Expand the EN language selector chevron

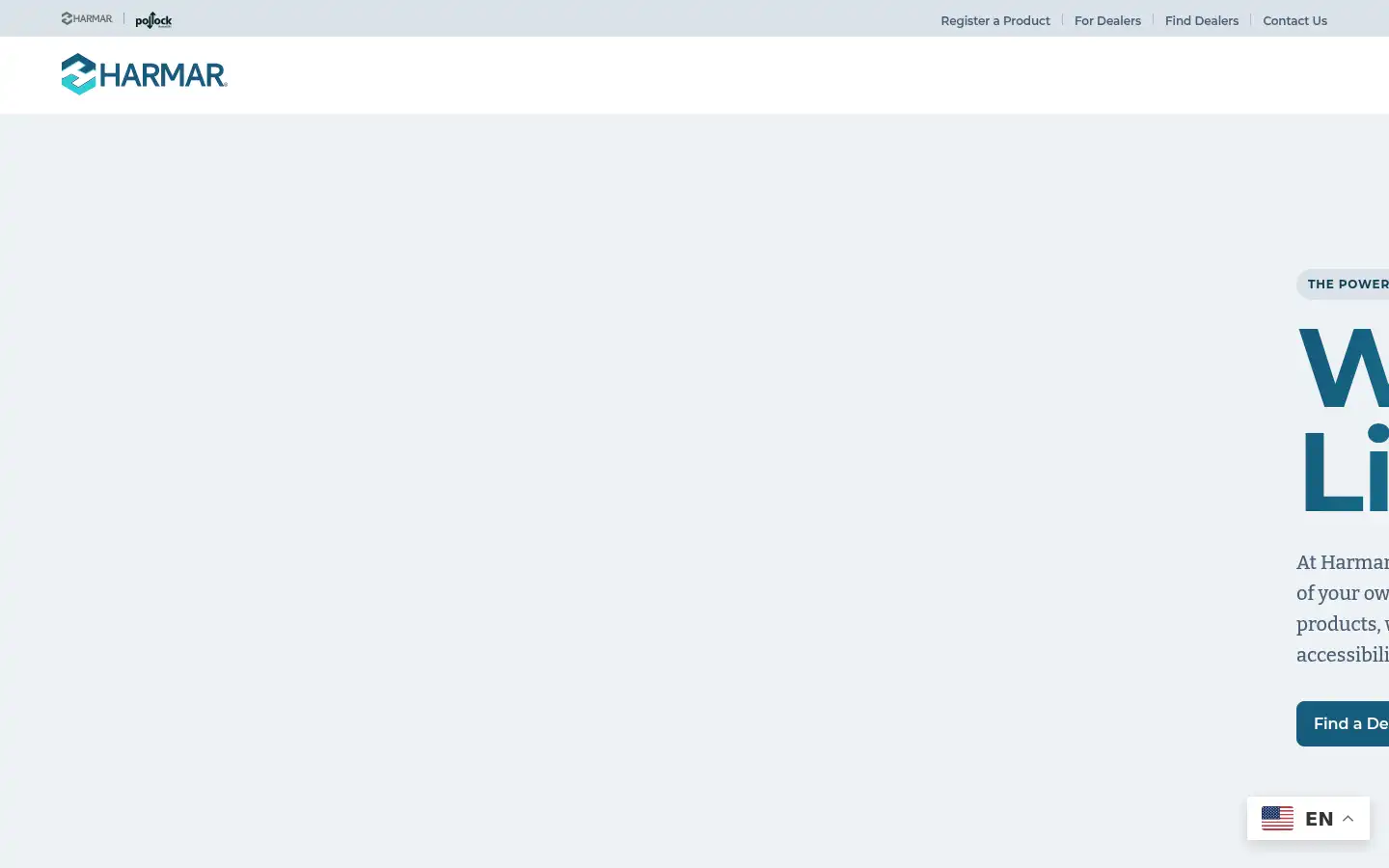click(1348, 818)
